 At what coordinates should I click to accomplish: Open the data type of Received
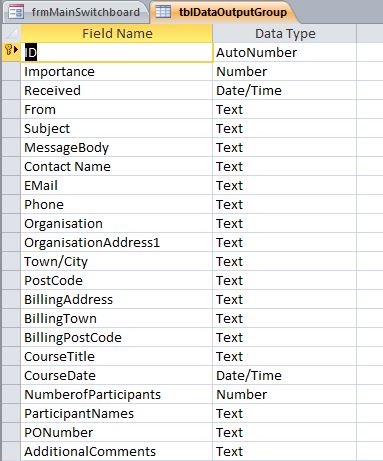tap(284, 90)
